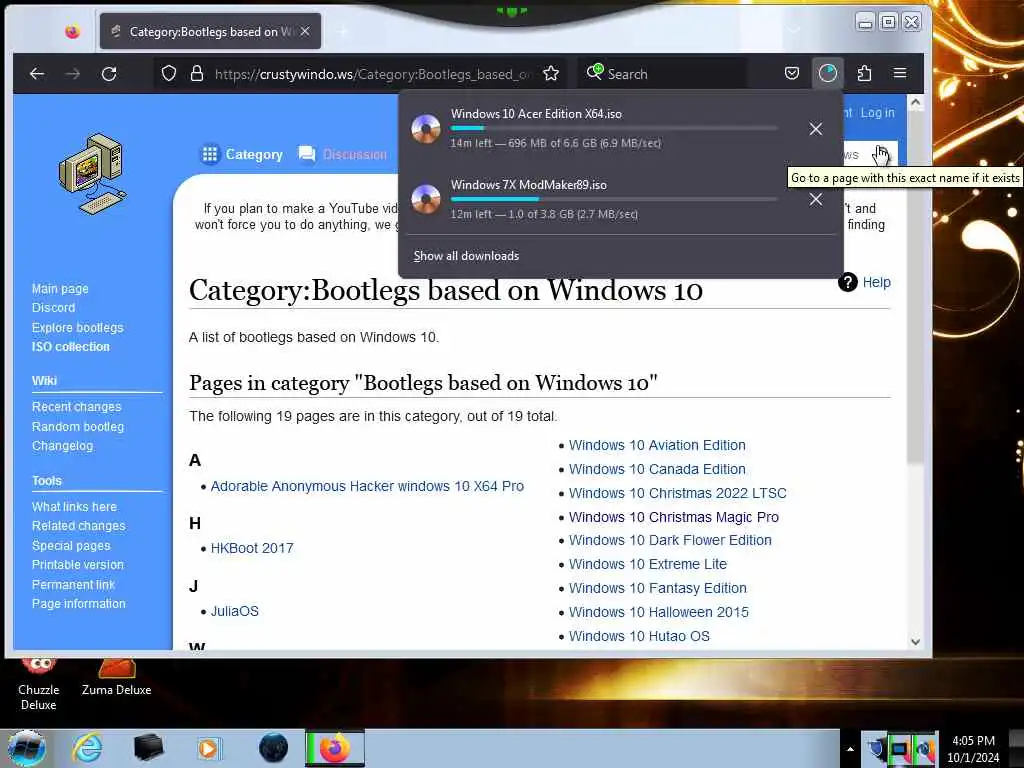Open ISO collection in the sidebar
The image size is (1024, 768).
coord(71,347)
